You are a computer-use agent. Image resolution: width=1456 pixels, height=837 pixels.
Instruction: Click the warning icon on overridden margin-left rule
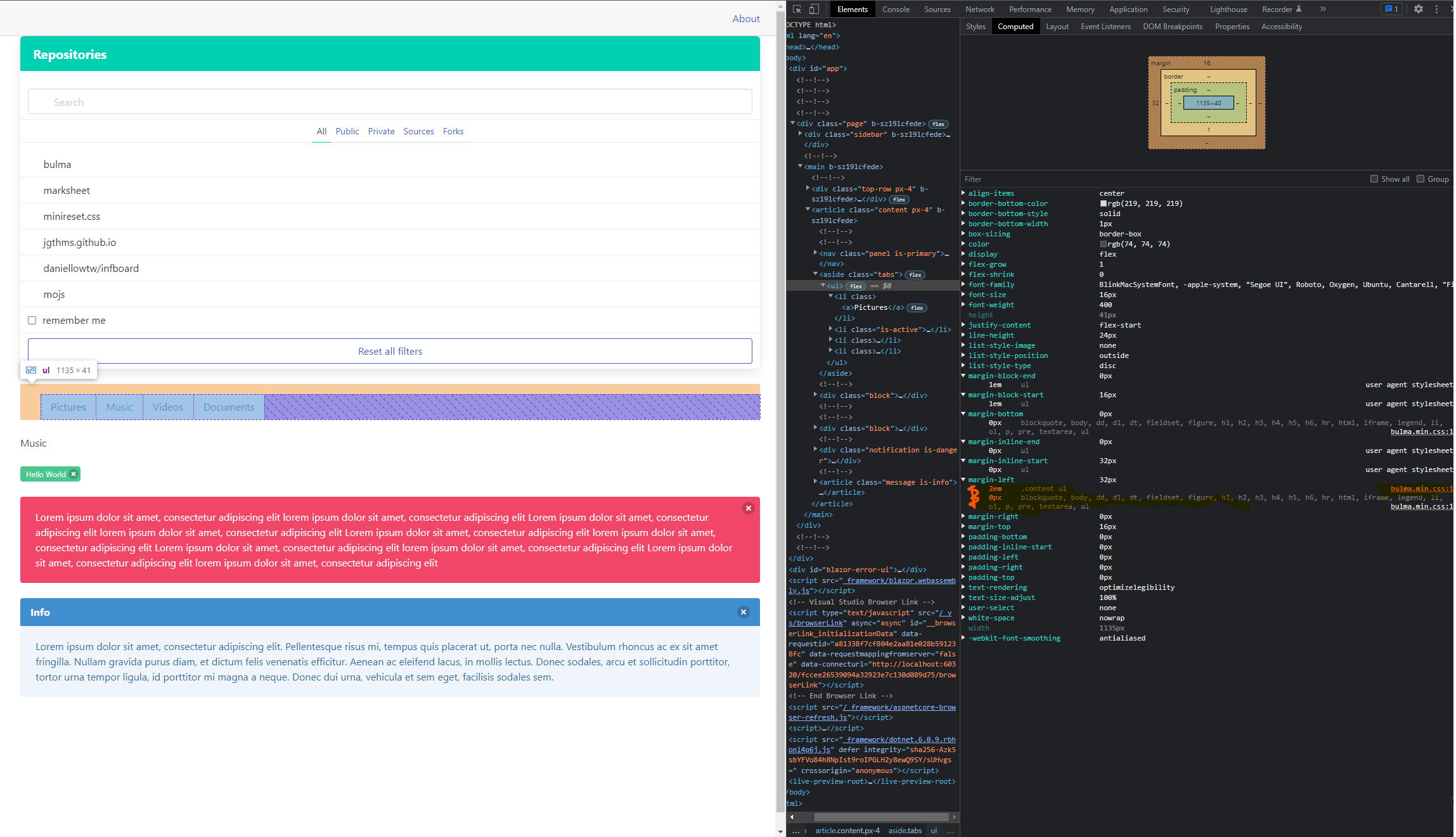pos(974,497)
